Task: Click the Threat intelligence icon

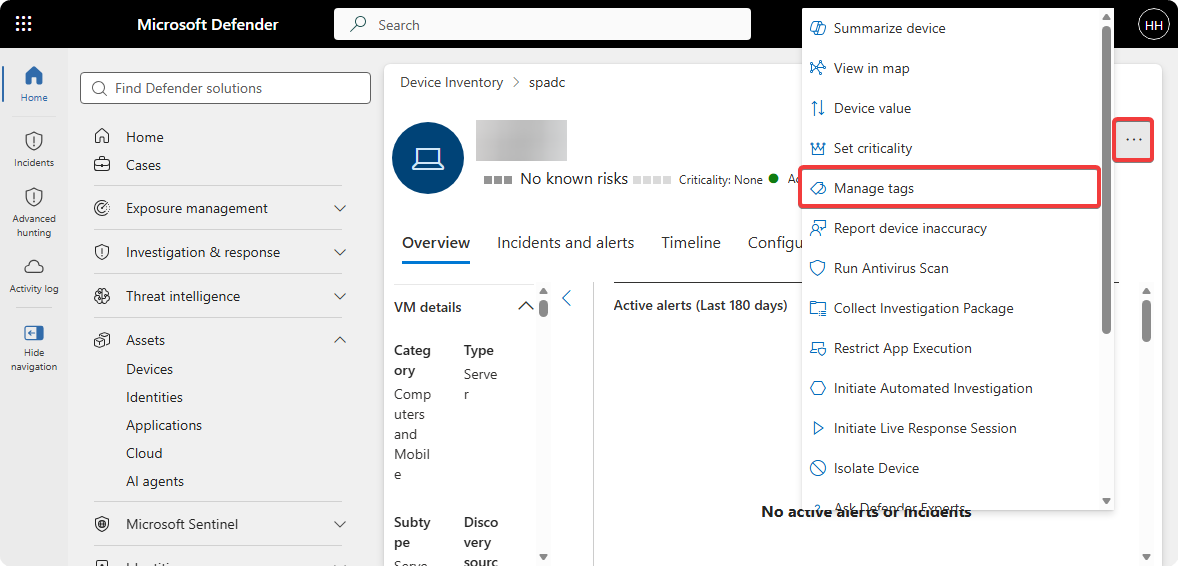Action: point(102,296)
